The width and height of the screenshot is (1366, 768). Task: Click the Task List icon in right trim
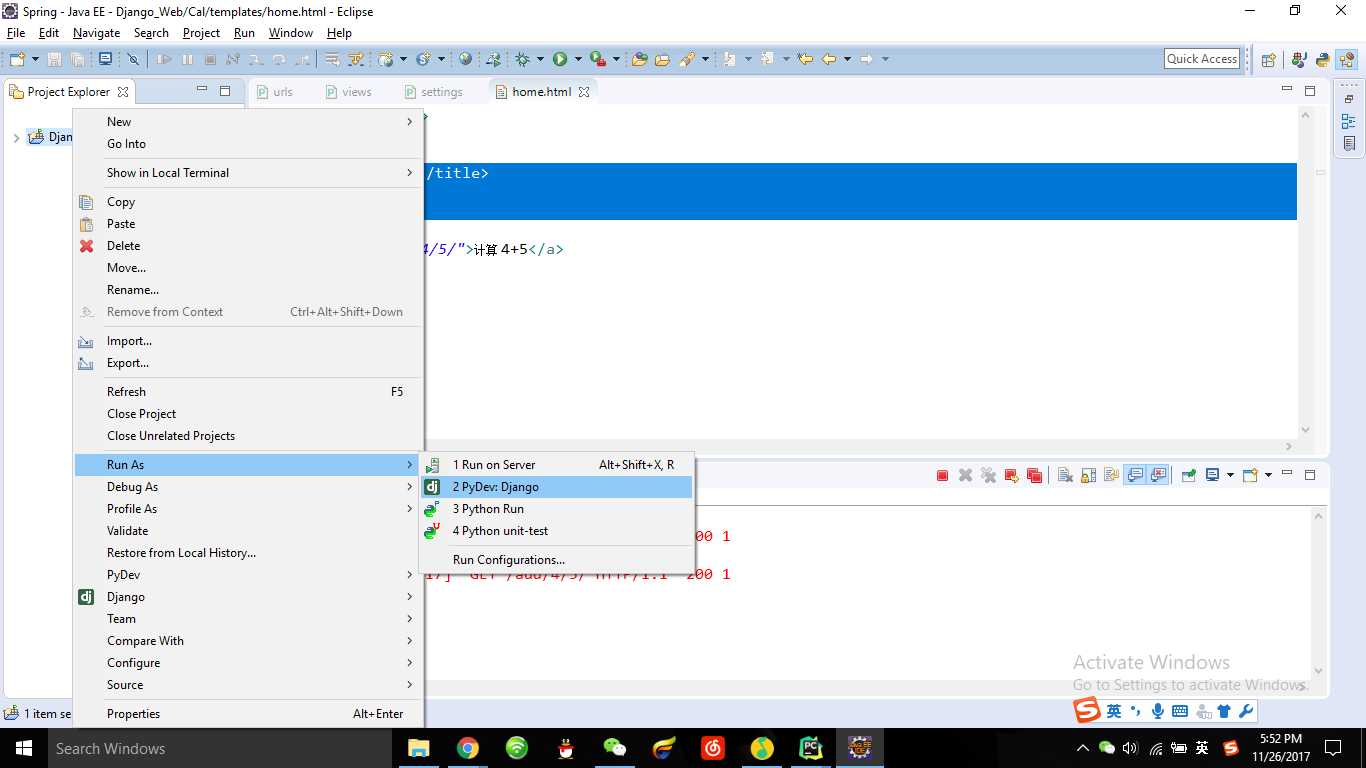[x=1349, y=144]
